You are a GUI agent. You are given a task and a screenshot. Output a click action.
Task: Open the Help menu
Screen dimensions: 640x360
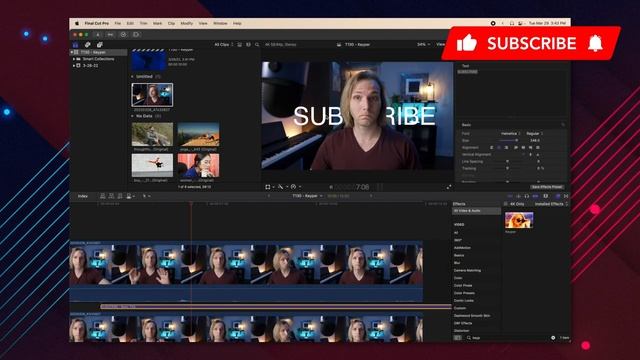pos(237,24)
